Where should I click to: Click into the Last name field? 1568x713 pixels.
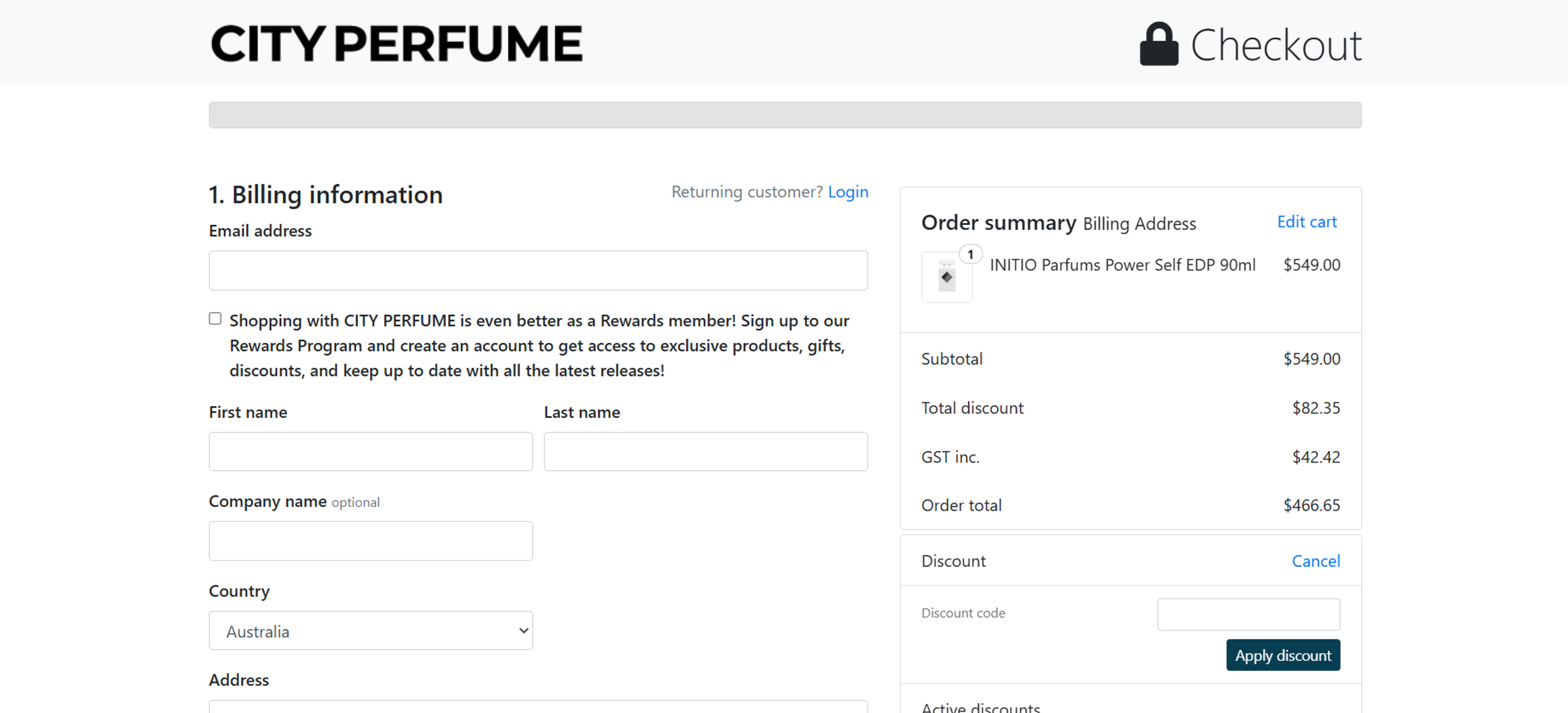point(705,451)
